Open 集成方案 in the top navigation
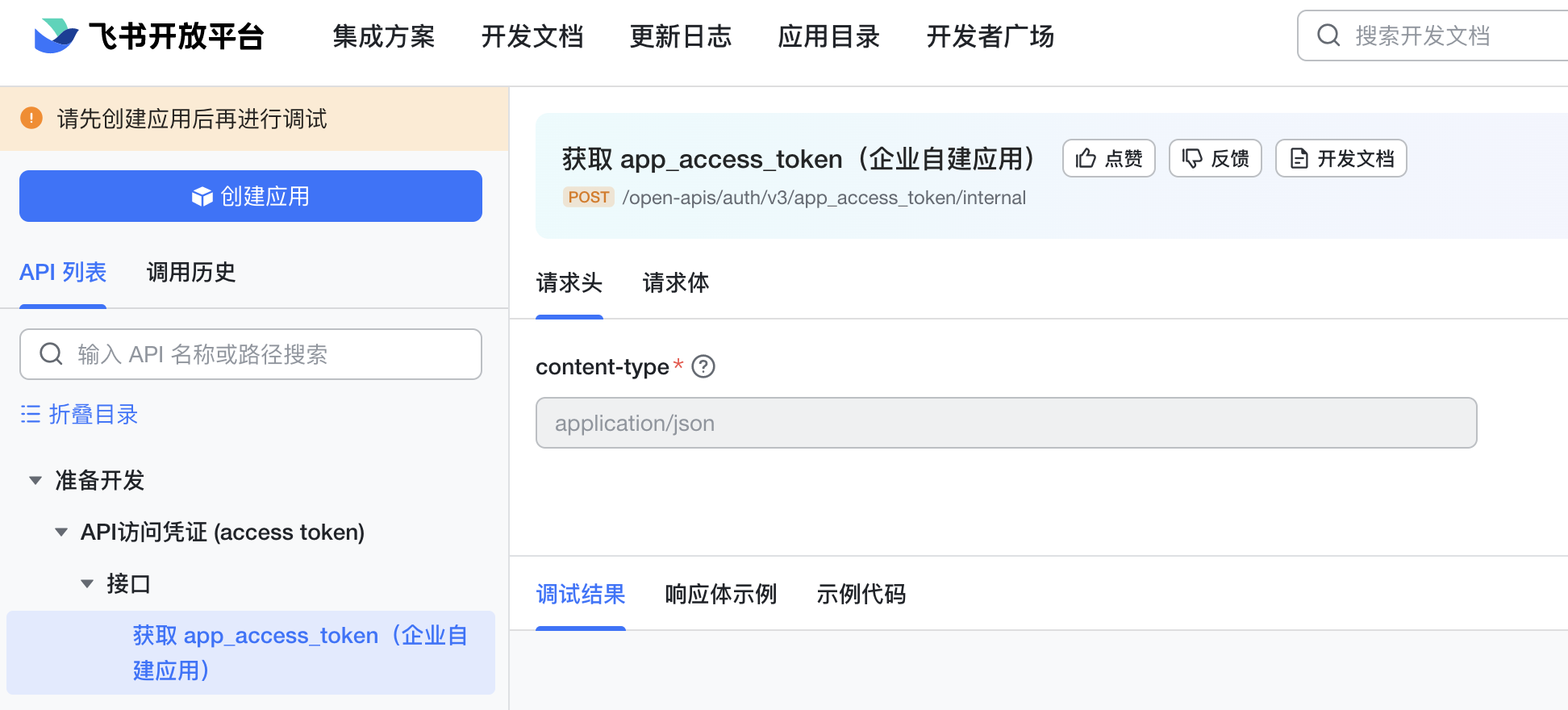Image resolution: width=1568 pixels, height=710 pixels. 384,36
